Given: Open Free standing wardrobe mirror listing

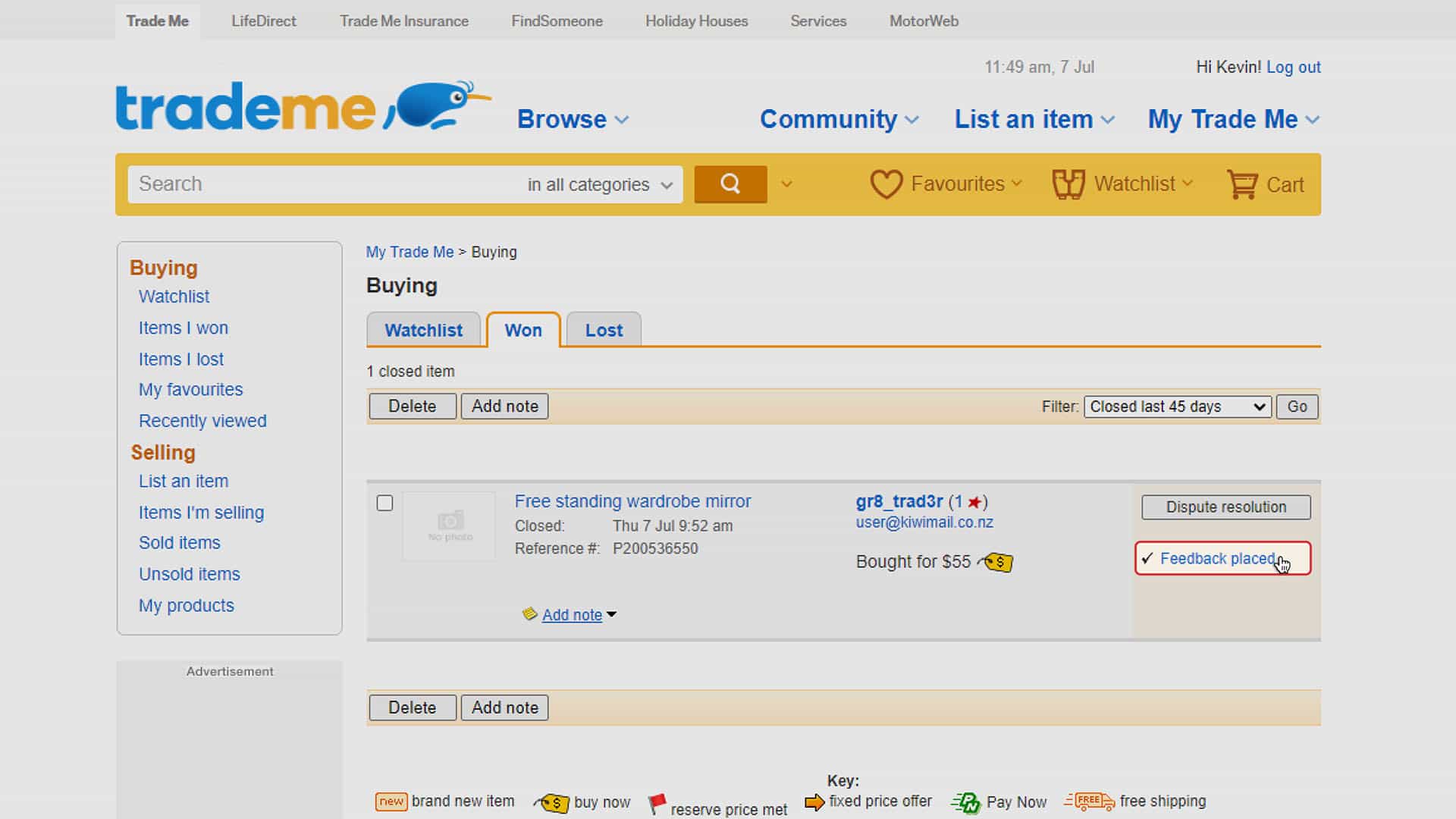Looking at the screenshot, I should click(632, 501).
